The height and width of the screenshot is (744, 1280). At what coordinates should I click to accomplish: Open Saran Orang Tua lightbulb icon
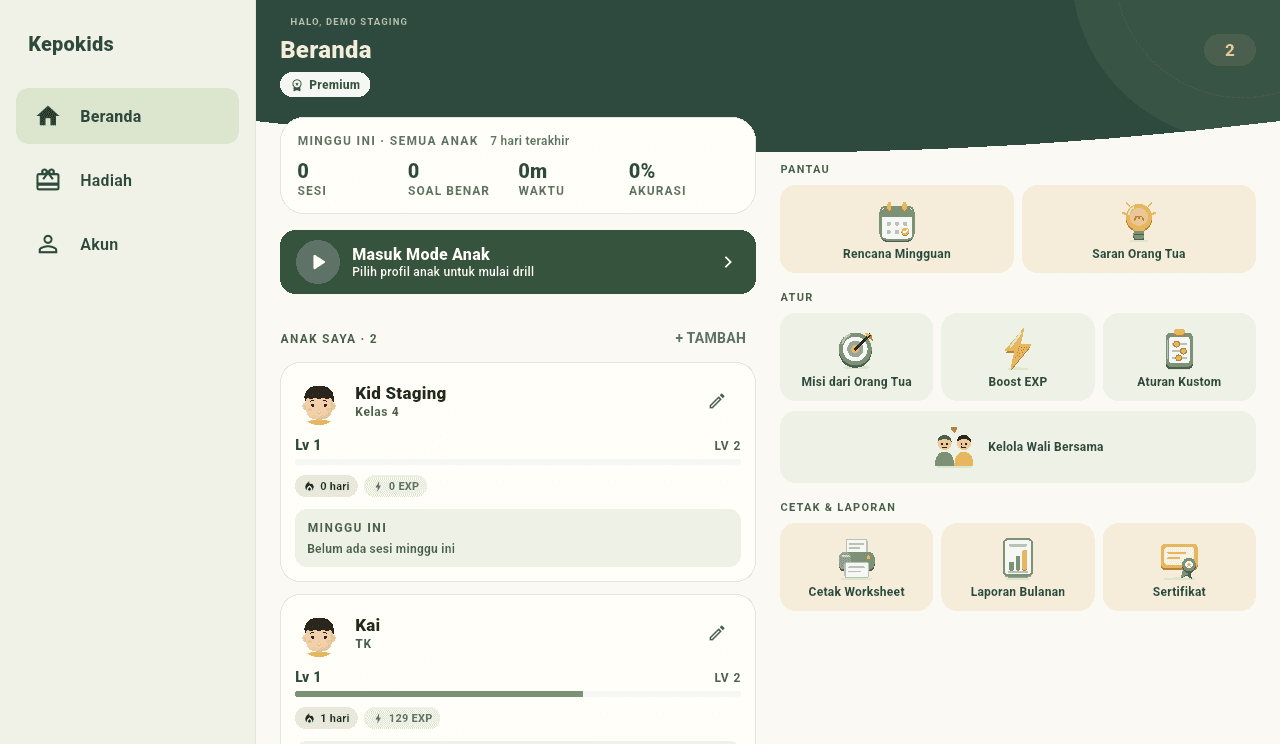[x=1139, y=222]
